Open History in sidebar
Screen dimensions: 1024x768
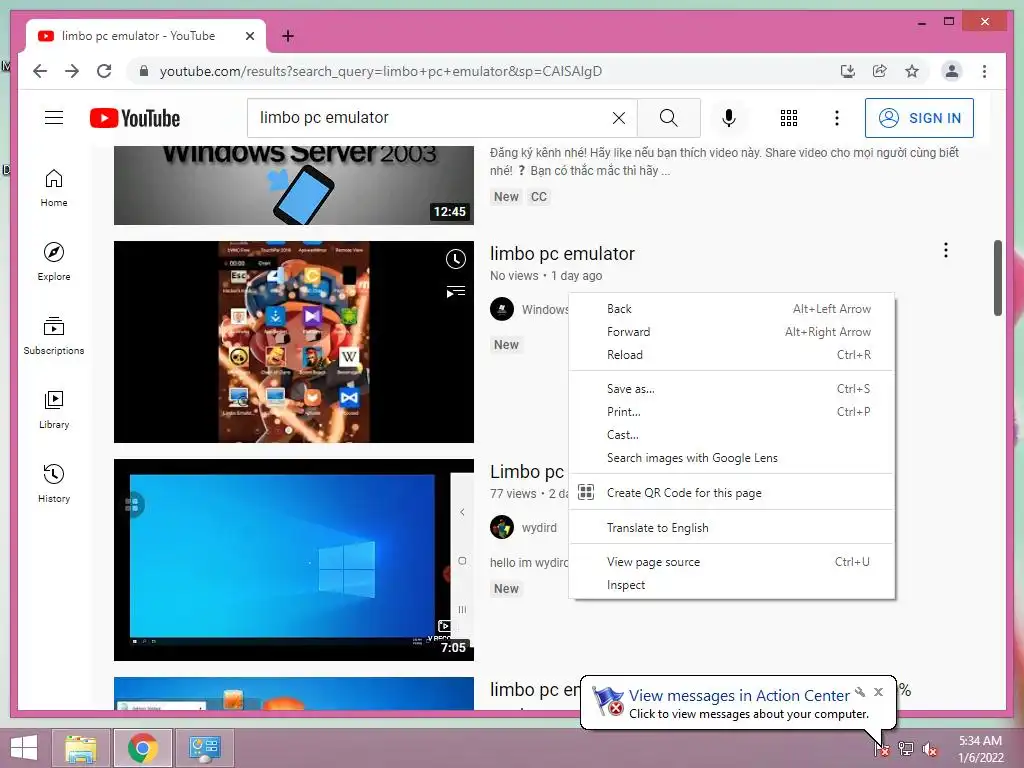coord(54,484)
